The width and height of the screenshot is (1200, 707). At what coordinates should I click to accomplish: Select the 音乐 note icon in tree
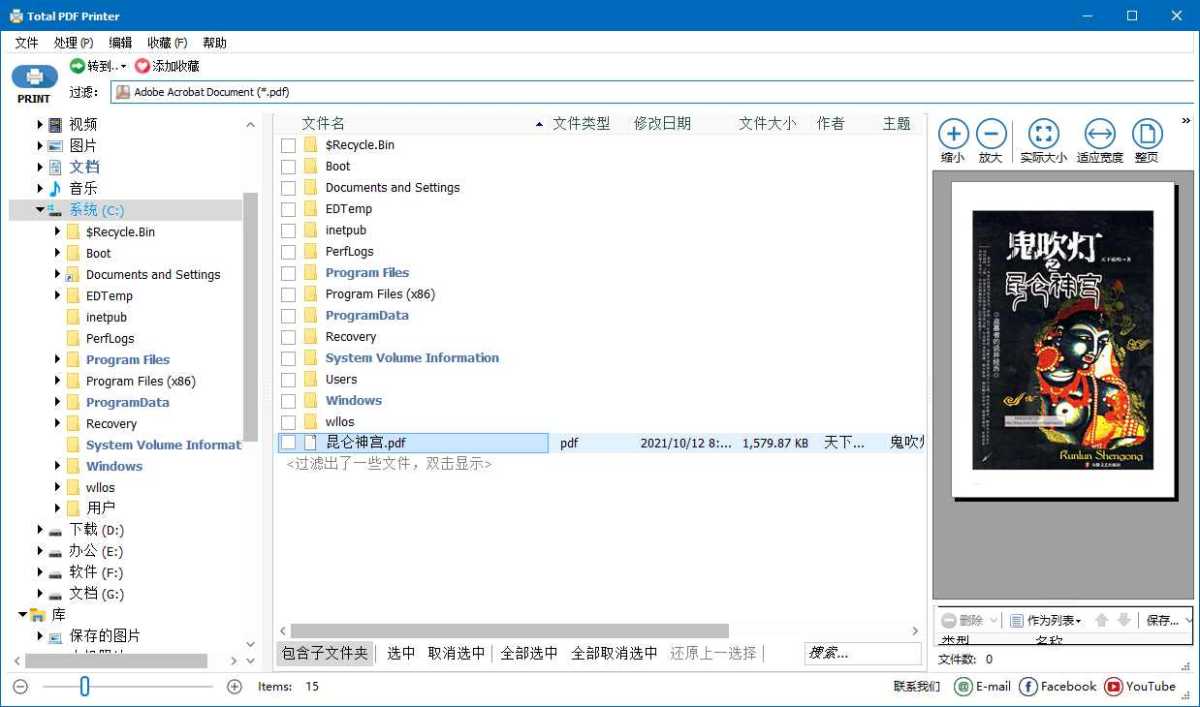click(x=55, y=188)
